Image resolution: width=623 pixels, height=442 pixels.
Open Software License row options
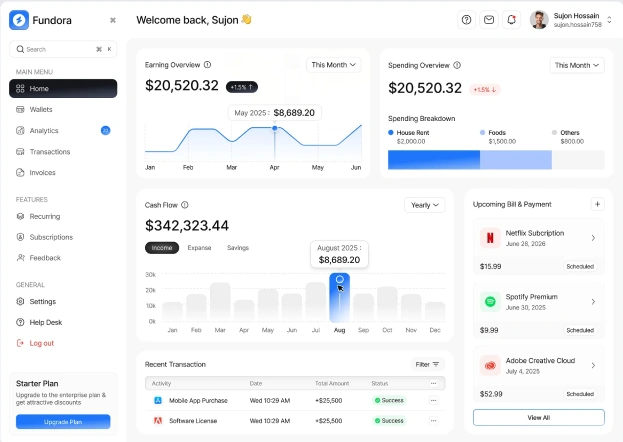point(433,421)
